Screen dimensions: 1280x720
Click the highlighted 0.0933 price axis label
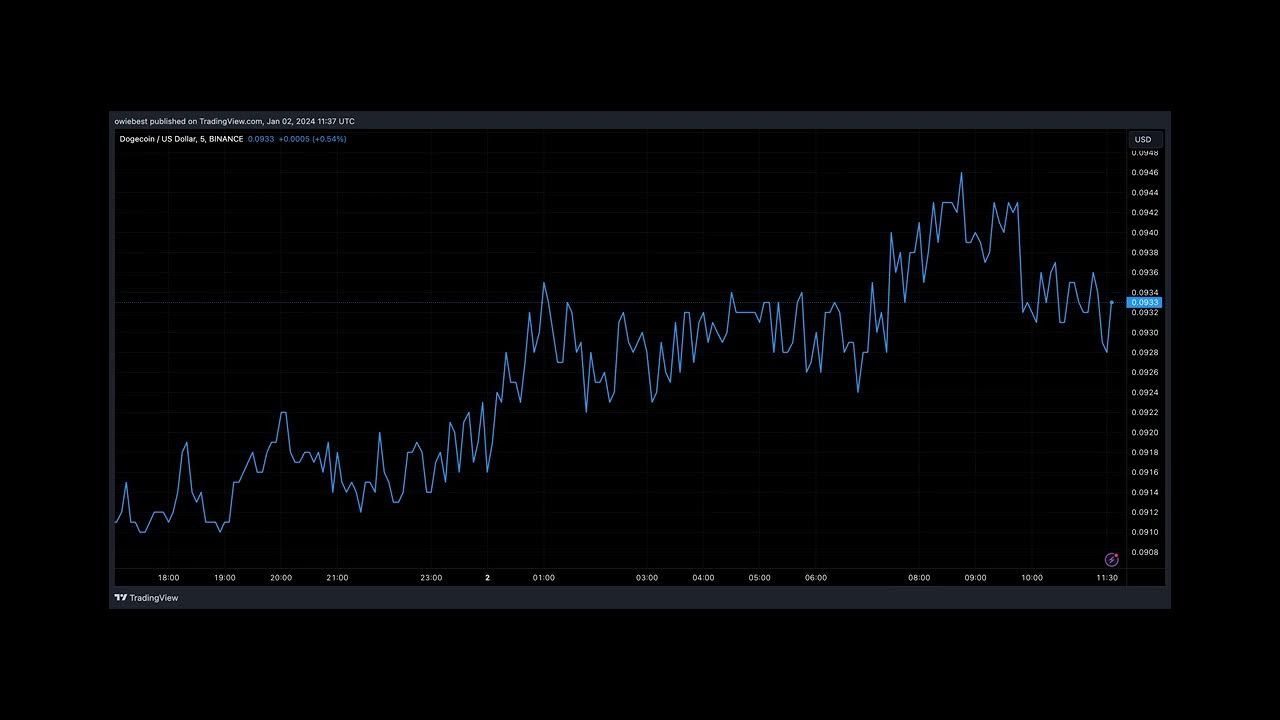point(1144,302)
